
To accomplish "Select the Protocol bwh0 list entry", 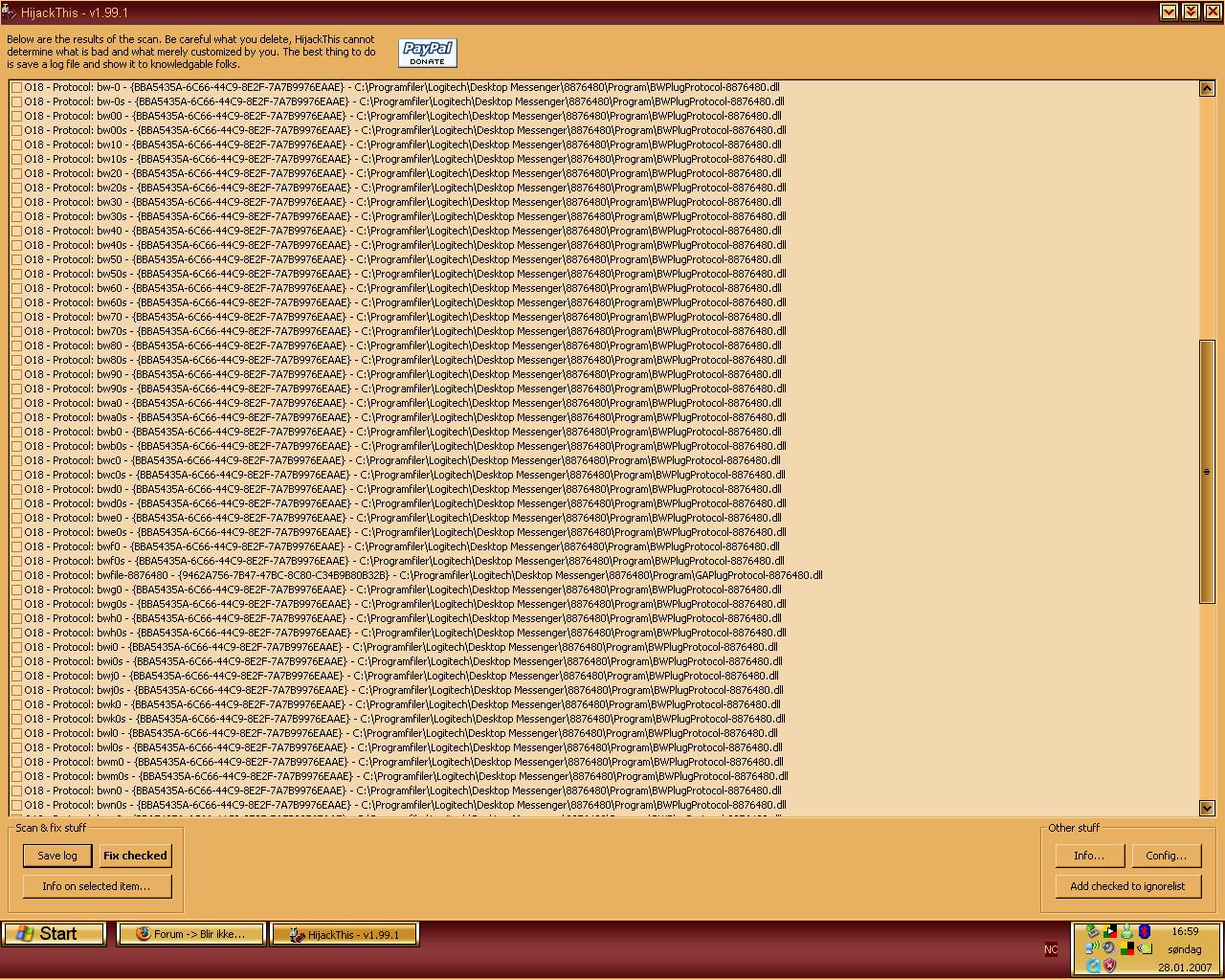I will 402,618.
